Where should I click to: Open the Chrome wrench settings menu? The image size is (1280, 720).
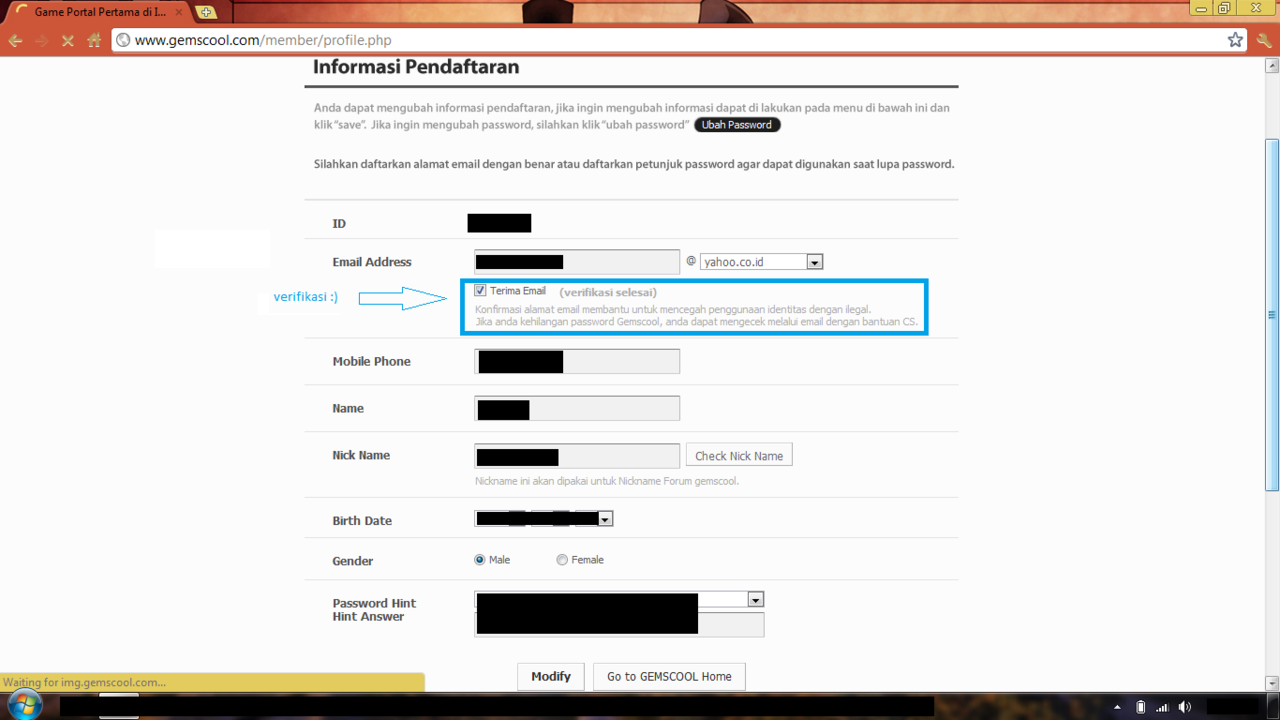pos(1264,41)
